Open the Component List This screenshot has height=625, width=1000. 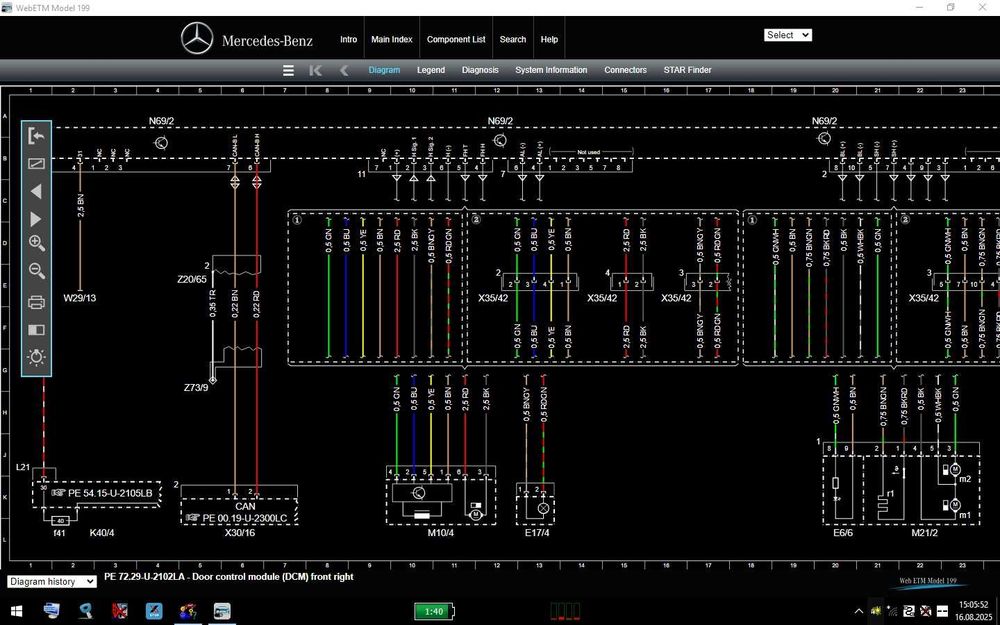pyautogui.click(x=456, y=39)
